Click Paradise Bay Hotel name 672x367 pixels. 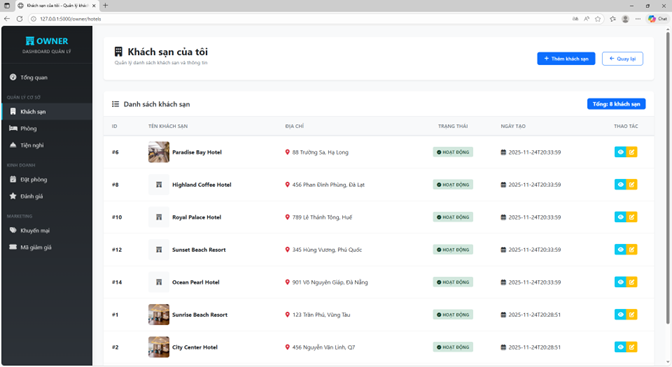(197, 152)
